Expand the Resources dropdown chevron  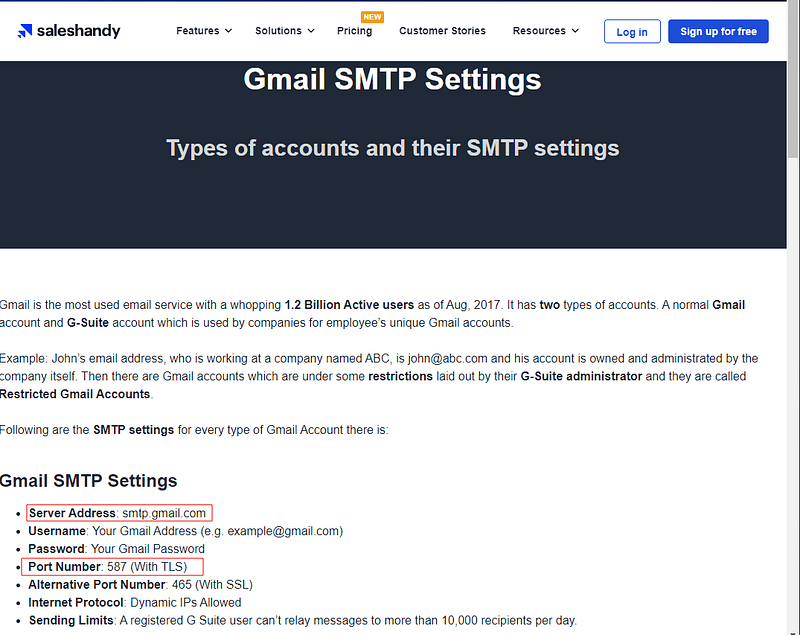[575, 31]
